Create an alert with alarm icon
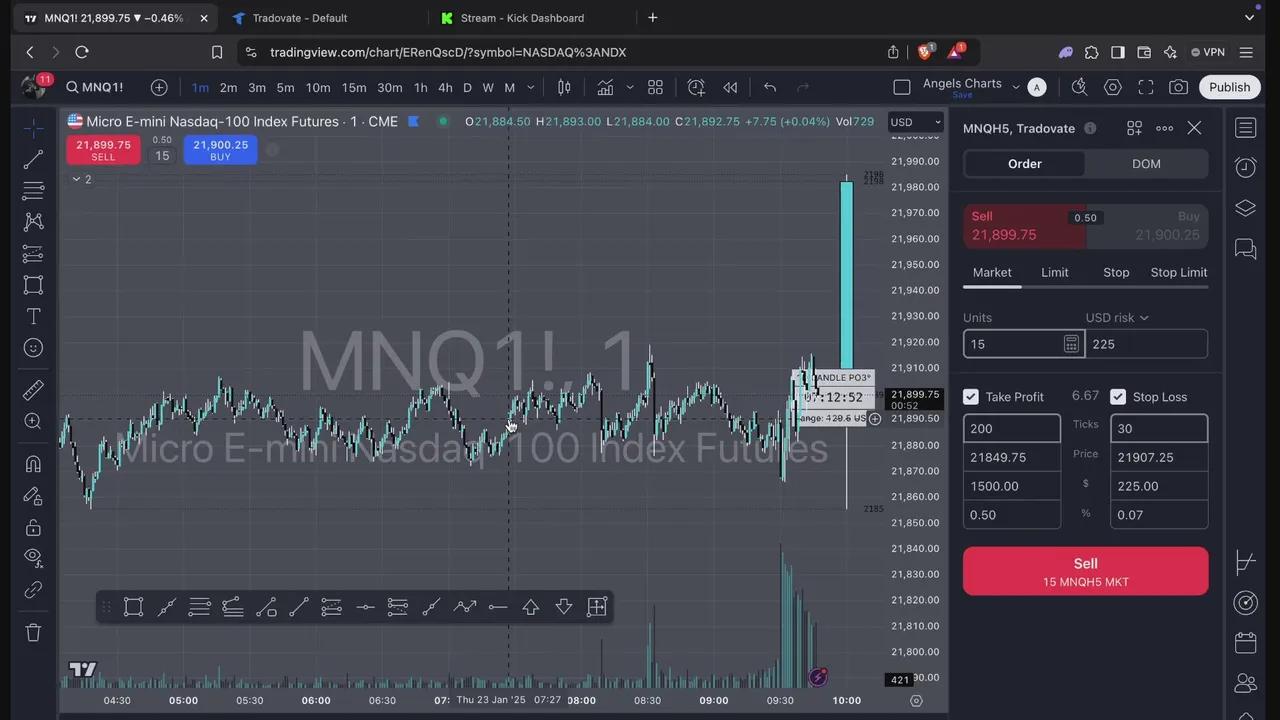This screenshot has height=720, width=1280. click(x=696, y=87)
